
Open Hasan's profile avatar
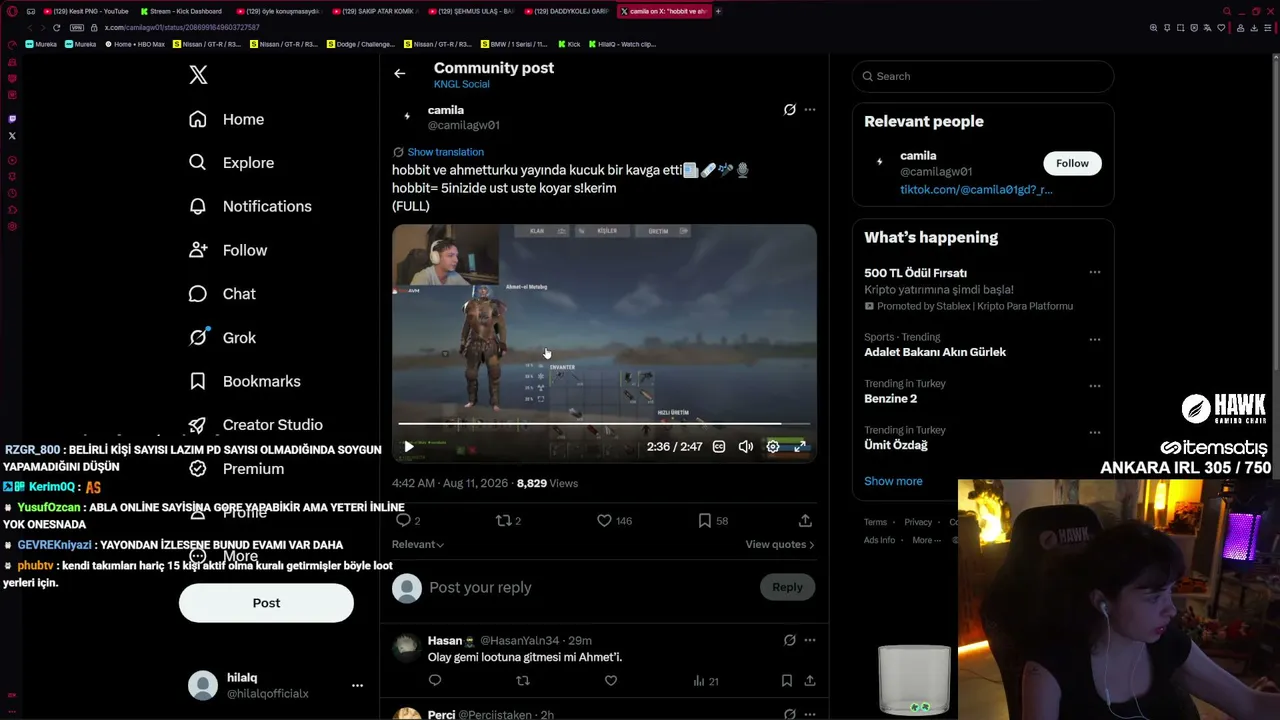click(406, 647)
